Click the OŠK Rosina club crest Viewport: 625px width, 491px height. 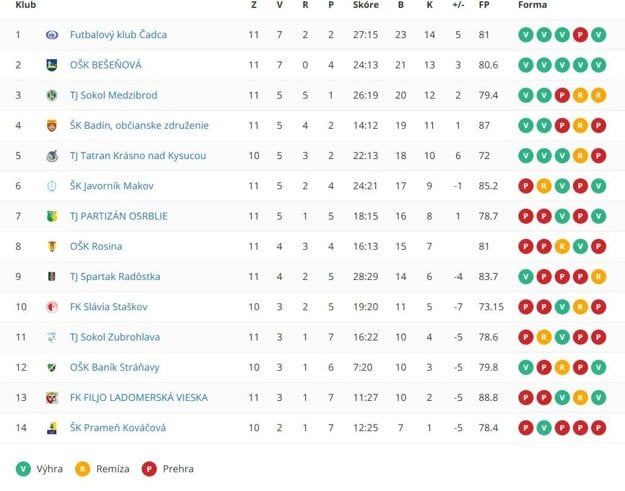pyautogui.click(x=52, y=246)
